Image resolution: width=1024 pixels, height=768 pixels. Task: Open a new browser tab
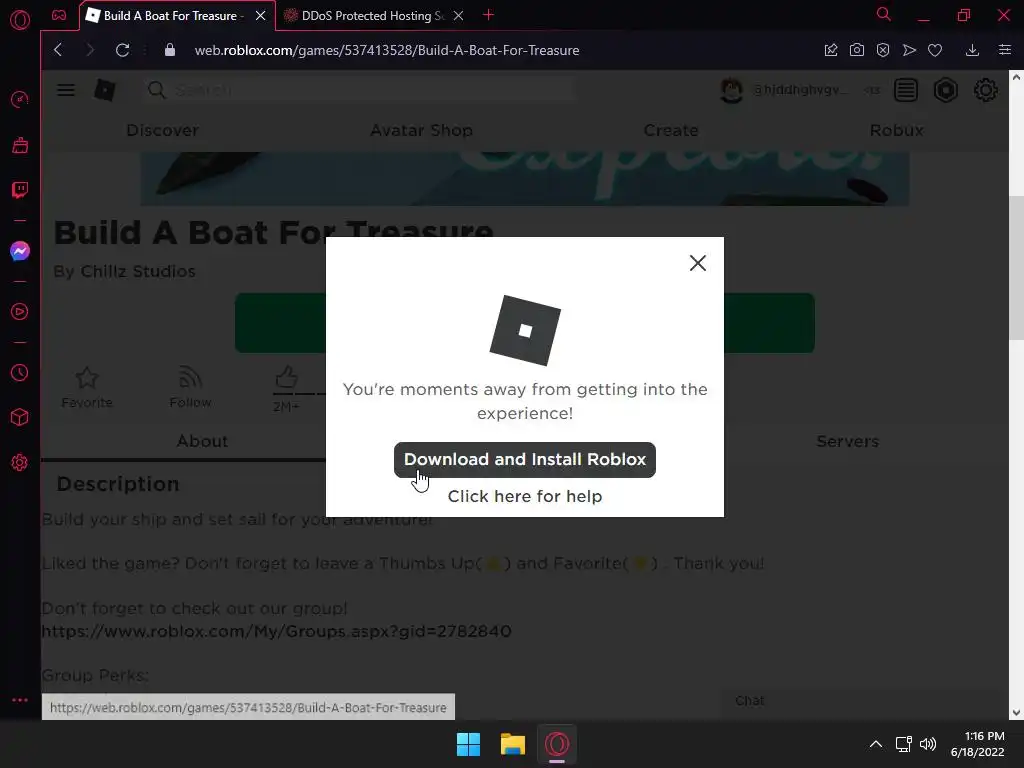[x=488, y=15]
